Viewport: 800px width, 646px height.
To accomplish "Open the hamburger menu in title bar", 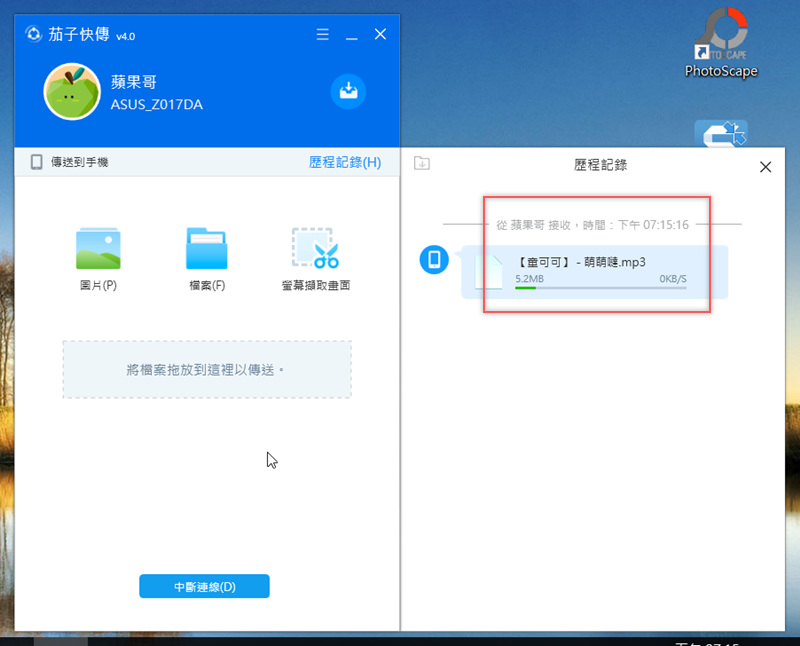I will (x=322, y=34).
